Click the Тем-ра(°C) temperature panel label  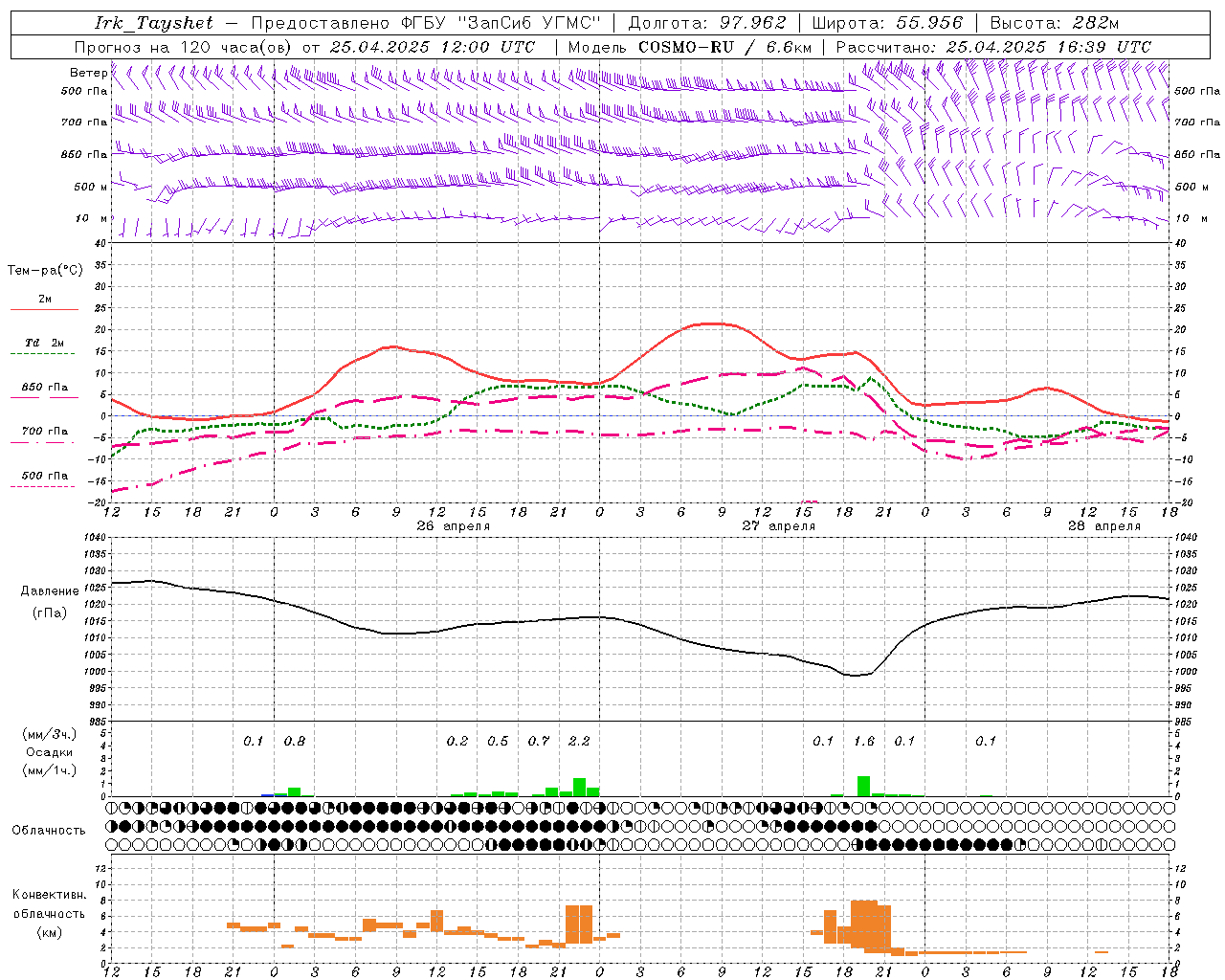tap(45, 271)
